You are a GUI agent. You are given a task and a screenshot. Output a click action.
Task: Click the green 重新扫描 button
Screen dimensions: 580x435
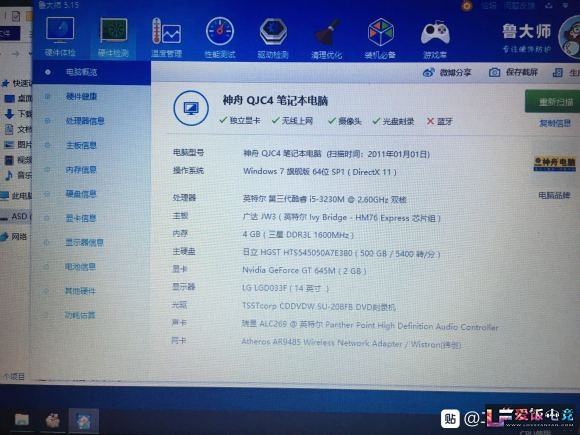click(554, 101)
